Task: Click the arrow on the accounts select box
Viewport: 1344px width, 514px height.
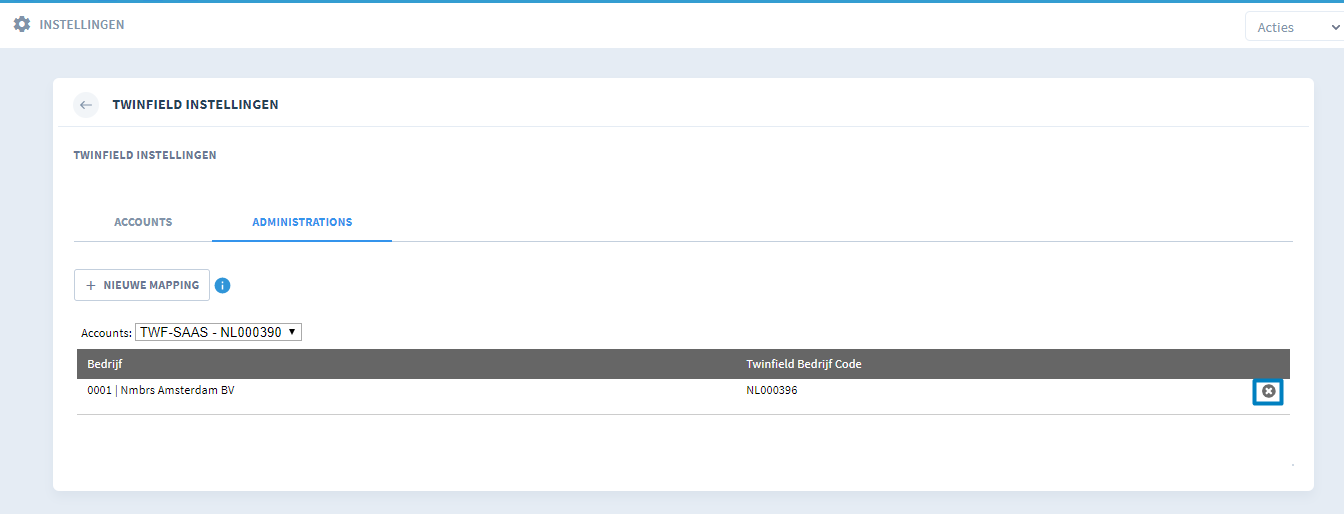Action: coord(292,332)
